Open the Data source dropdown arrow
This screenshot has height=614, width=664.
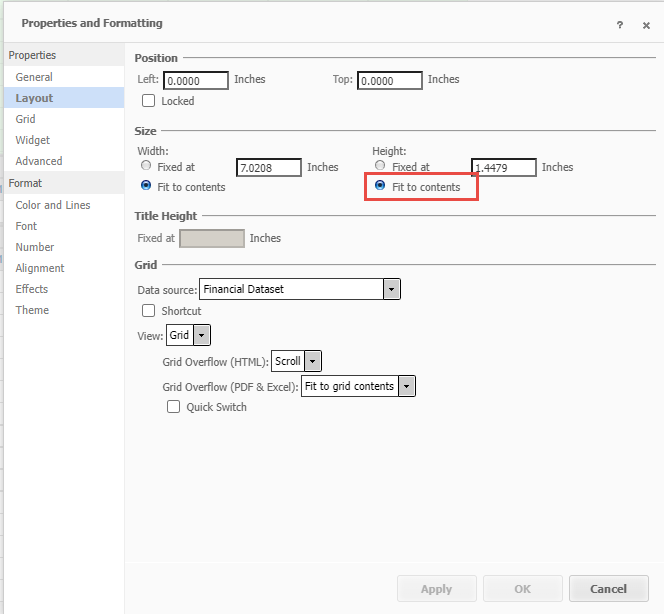coord(392,289)
